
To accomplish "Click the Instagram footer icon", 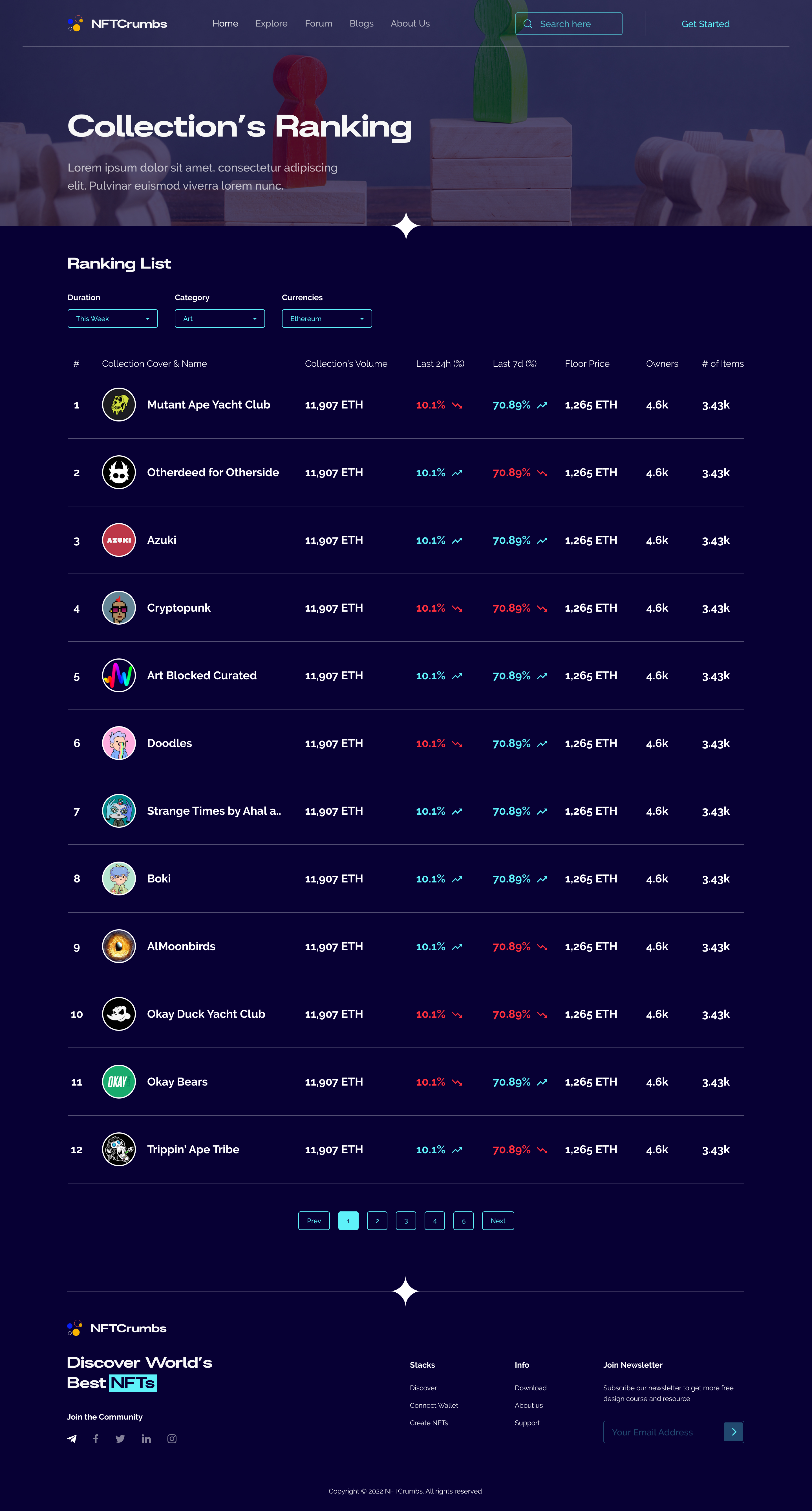I will pyautogui.click(x=172, y=1438).
